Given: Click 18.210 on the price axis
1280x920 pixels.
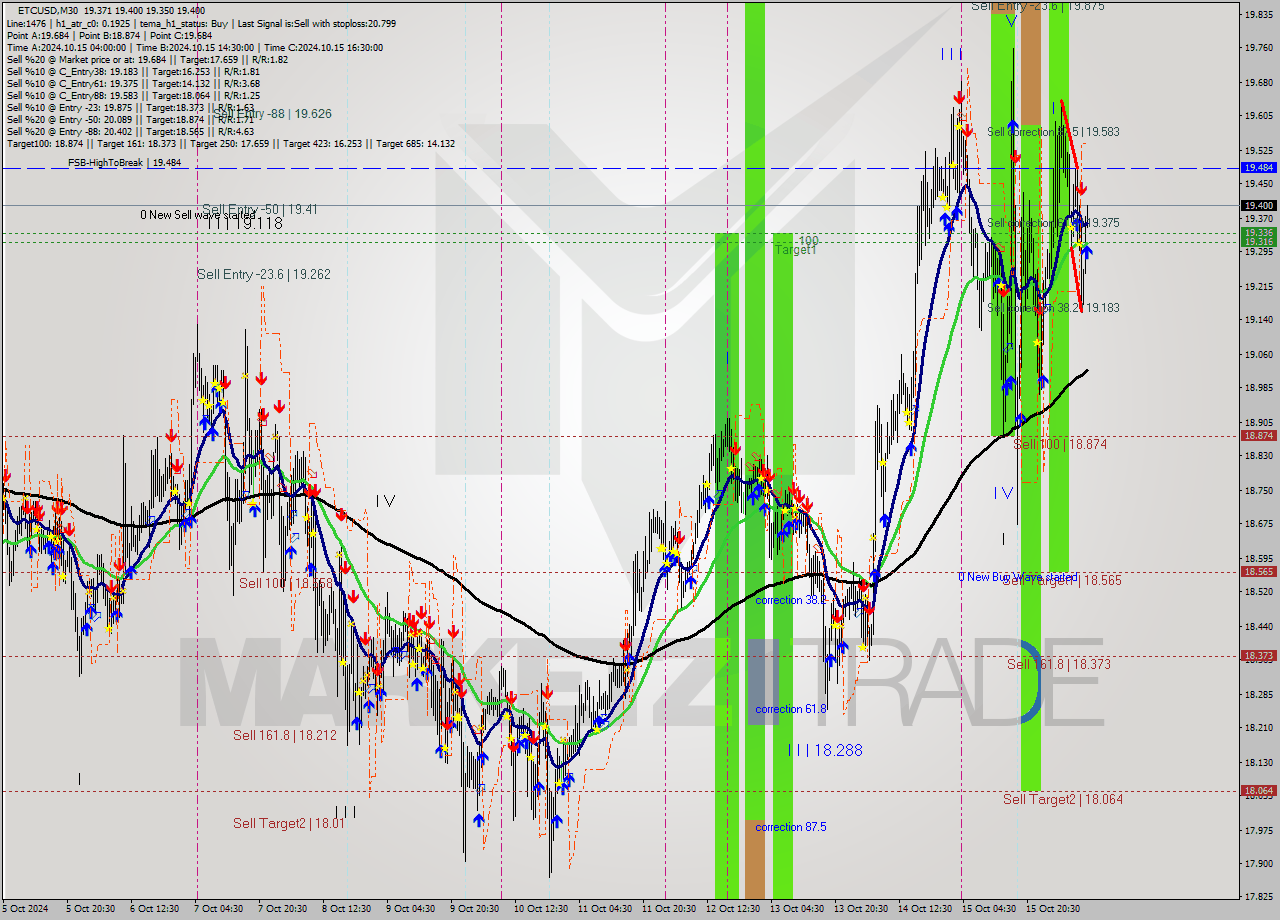Looking at the screenshot, I should (x=1258, y=727).
